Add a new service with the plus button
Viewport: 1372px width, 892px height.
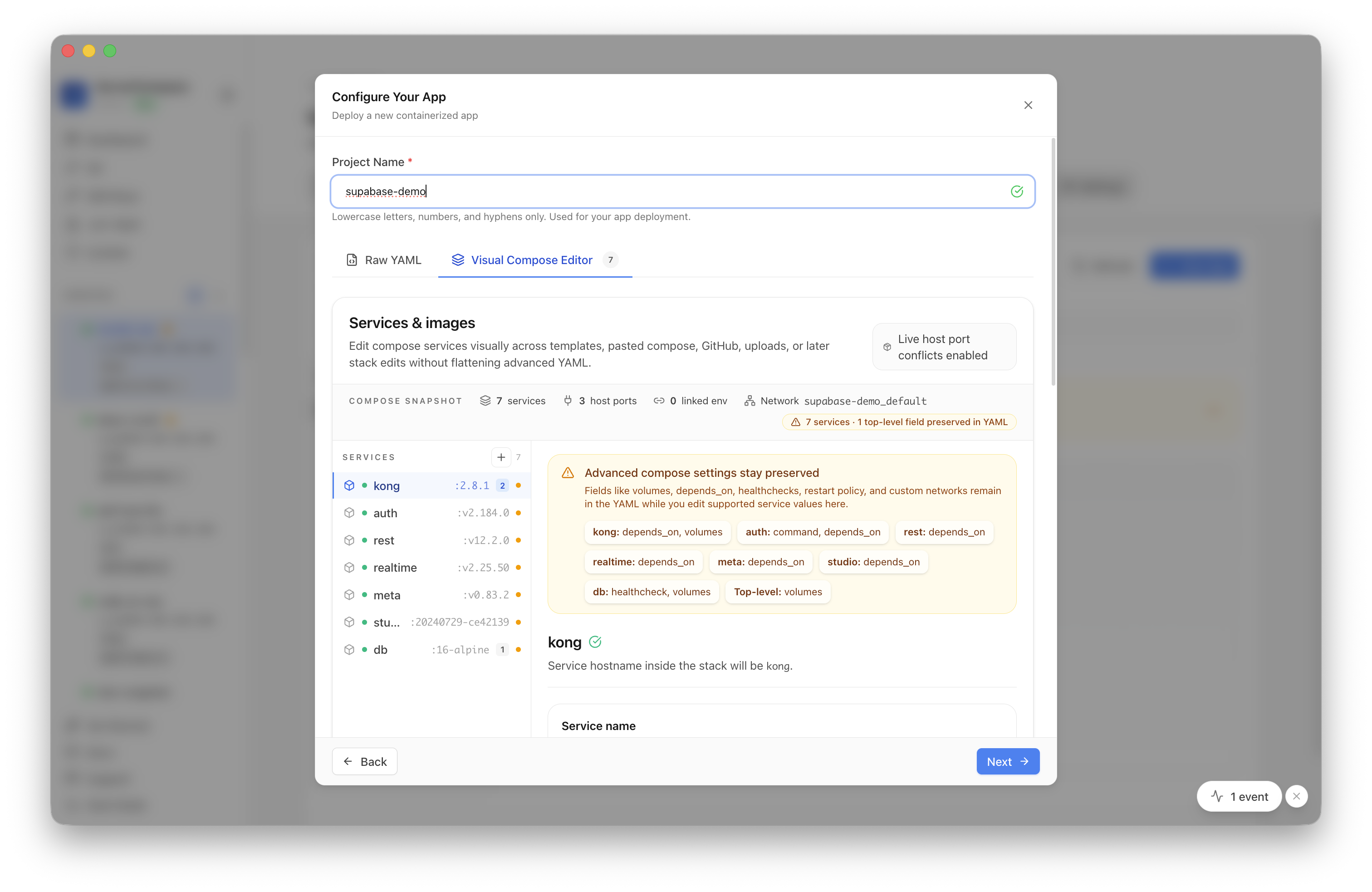[501, 457]
